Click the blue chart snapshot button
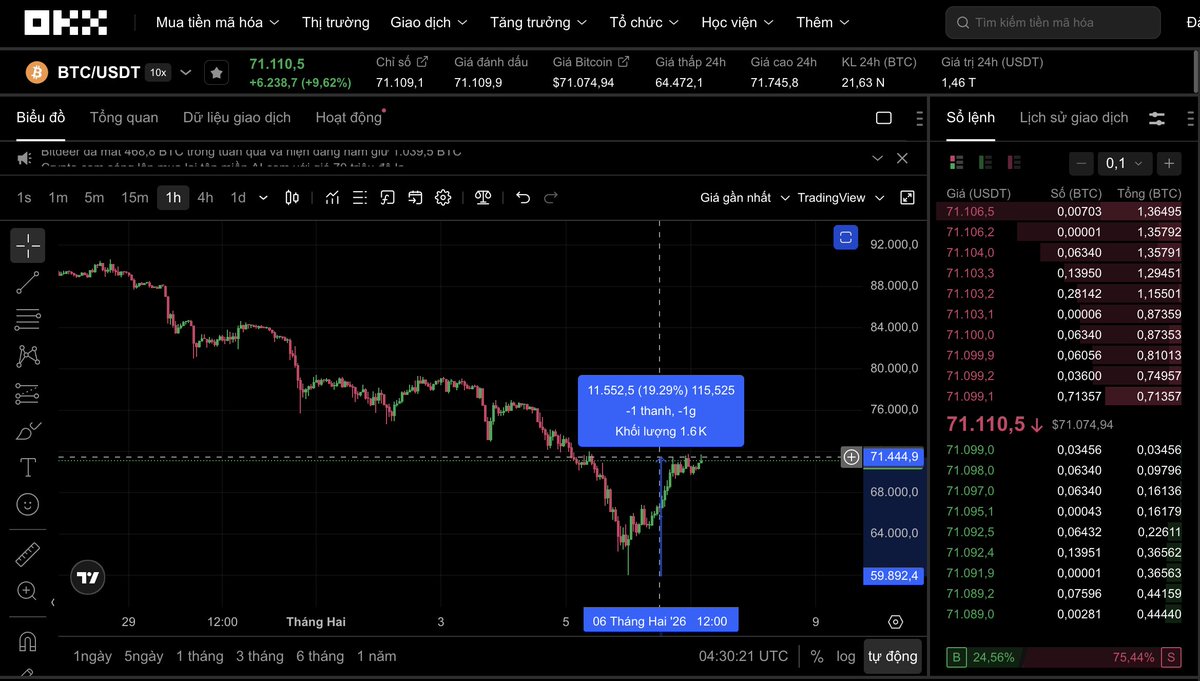The height and width of the screenshot is (681, 1200). pyautogui.click(x=846, y=237)
